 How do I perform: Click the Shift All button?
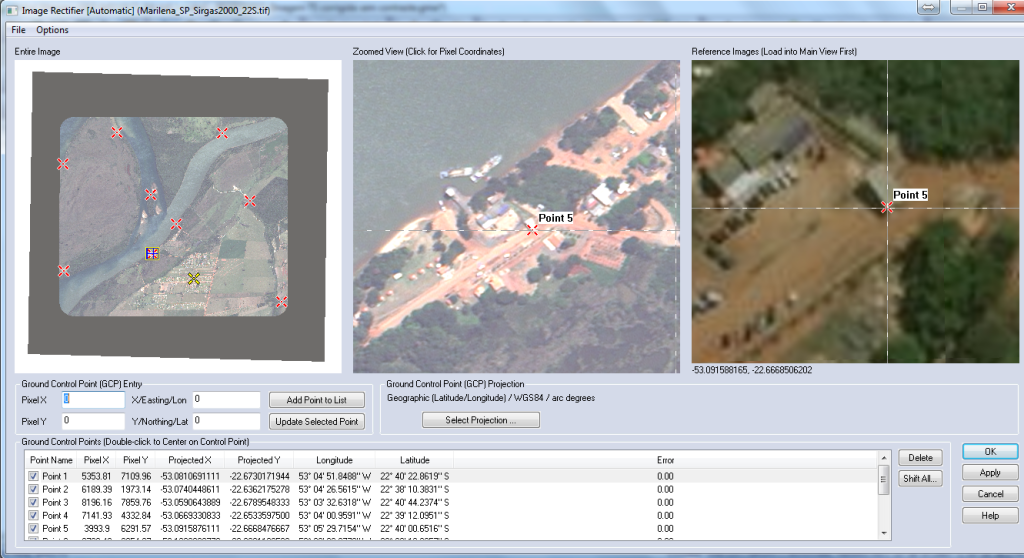[x=920, y=478]
